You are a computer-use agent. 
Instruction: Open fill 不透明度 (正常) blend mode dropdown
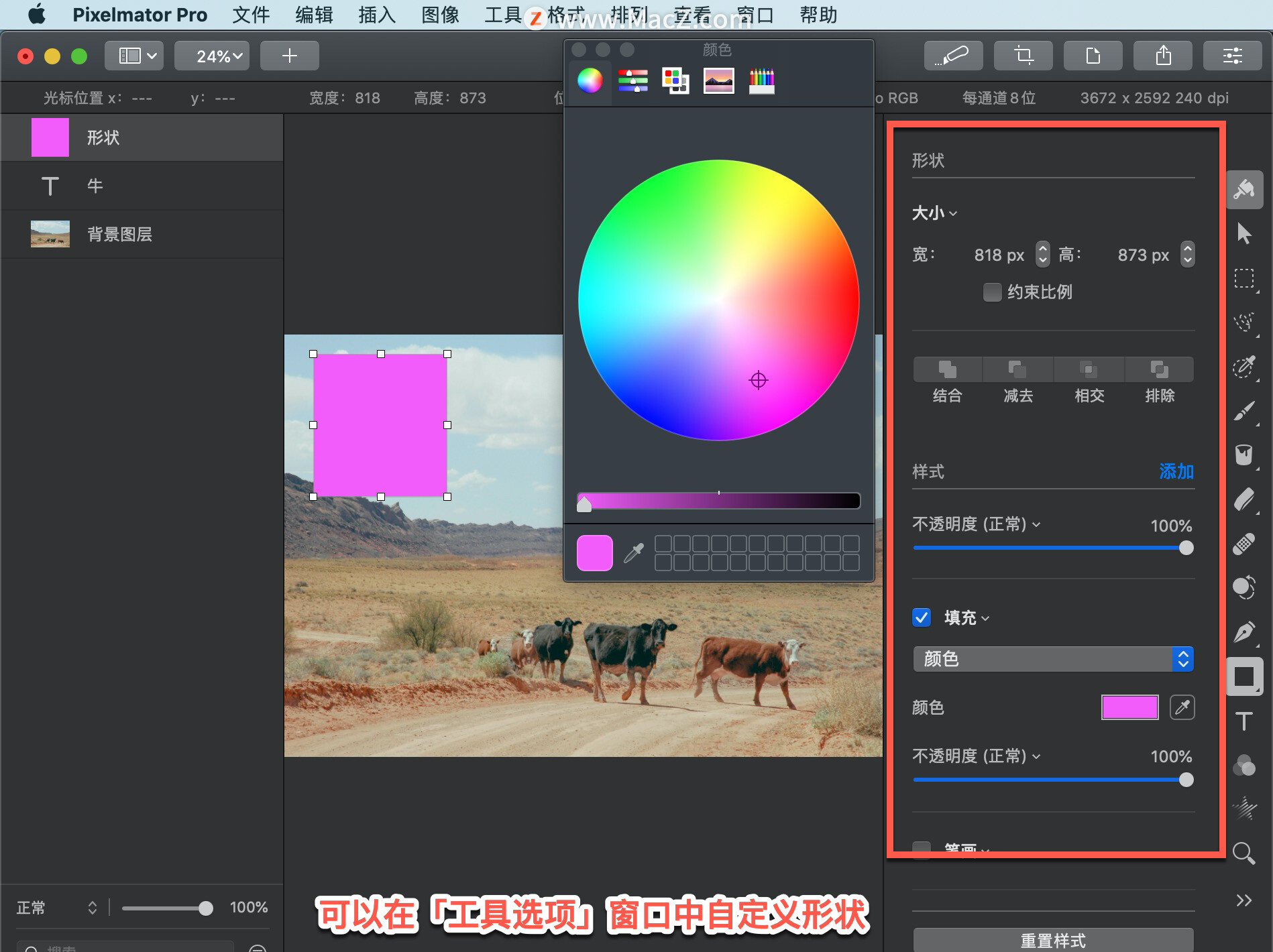tap(976, 756)
